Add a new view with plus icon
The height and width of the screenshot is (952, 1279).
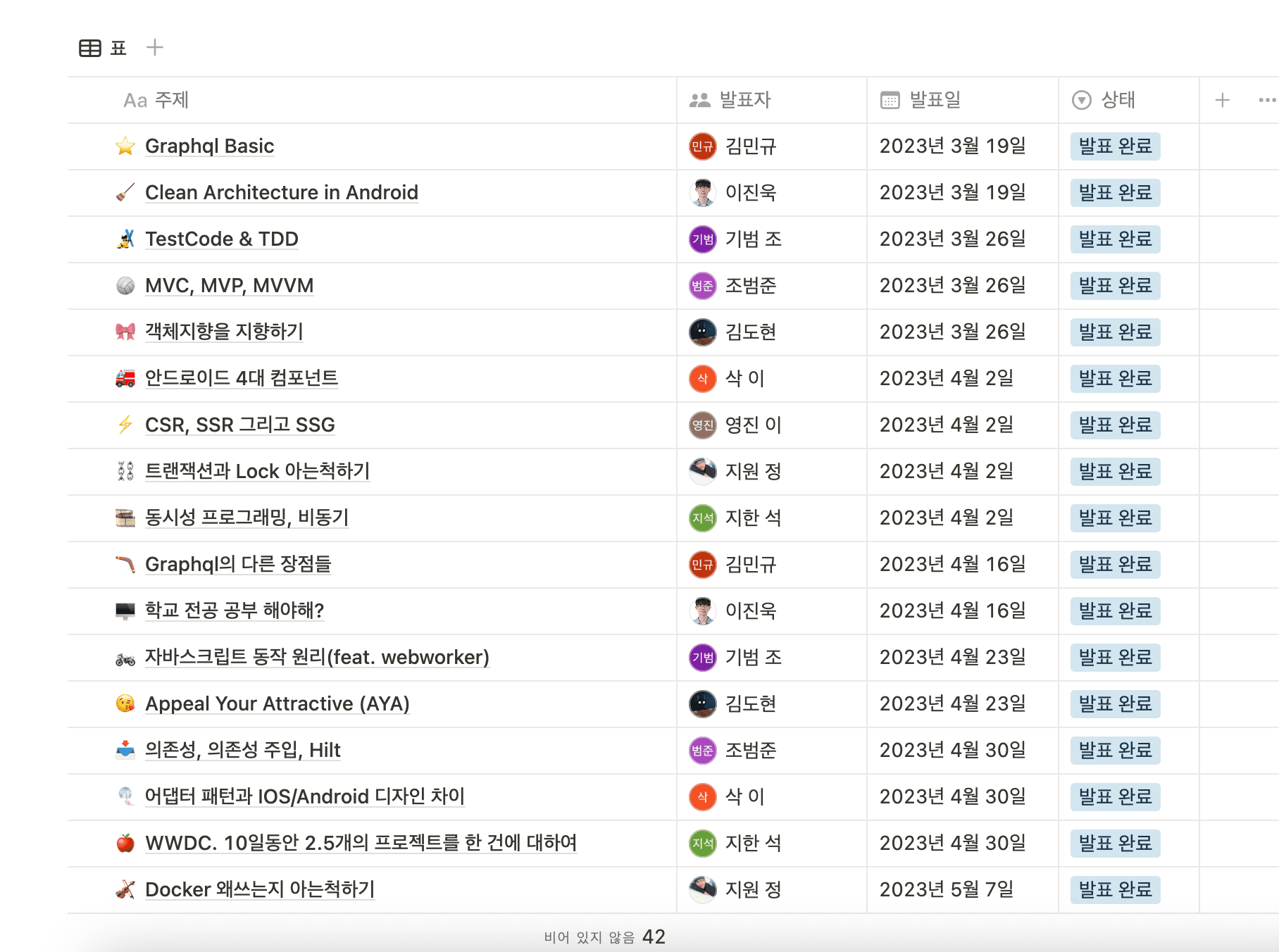pos(155,47)
